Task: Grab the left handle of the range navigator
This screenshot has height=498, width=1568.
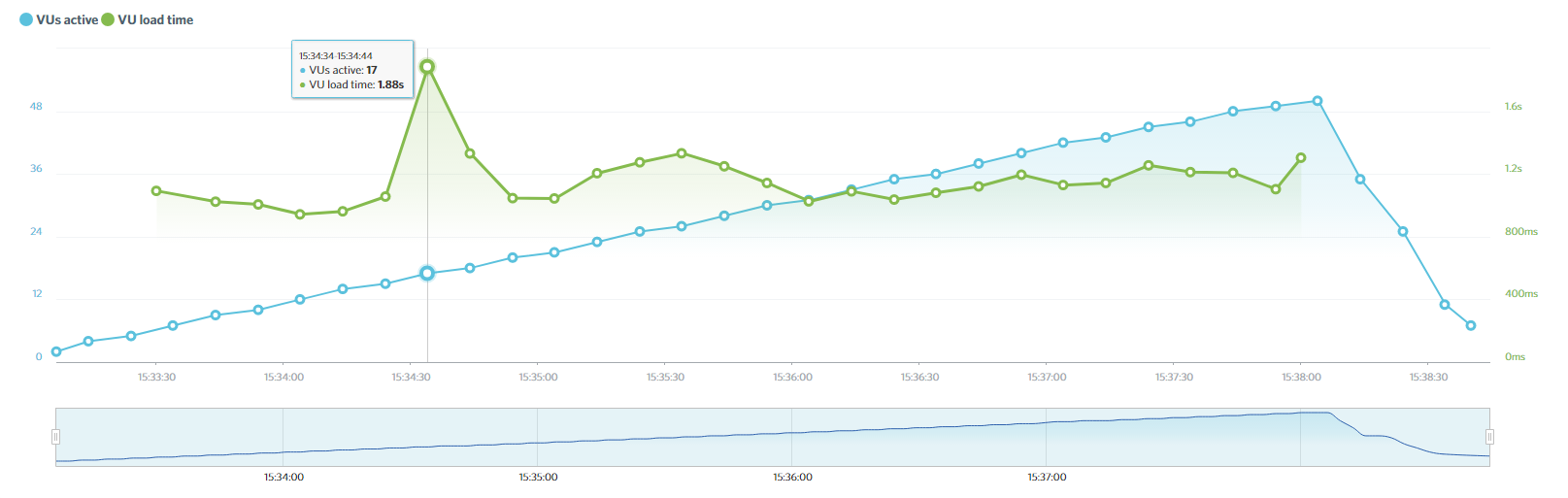Action: [x=56, y=437]
